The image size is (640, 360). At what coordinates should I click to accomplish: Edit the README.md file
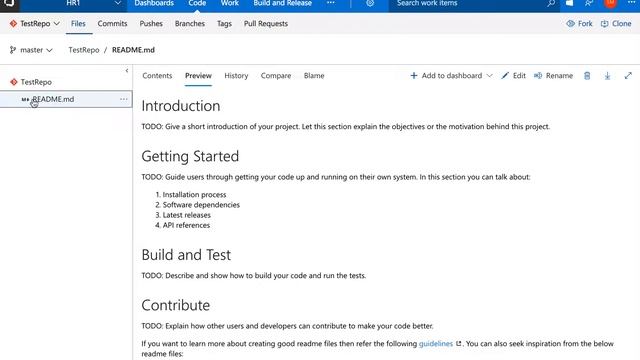click(513, 76)
